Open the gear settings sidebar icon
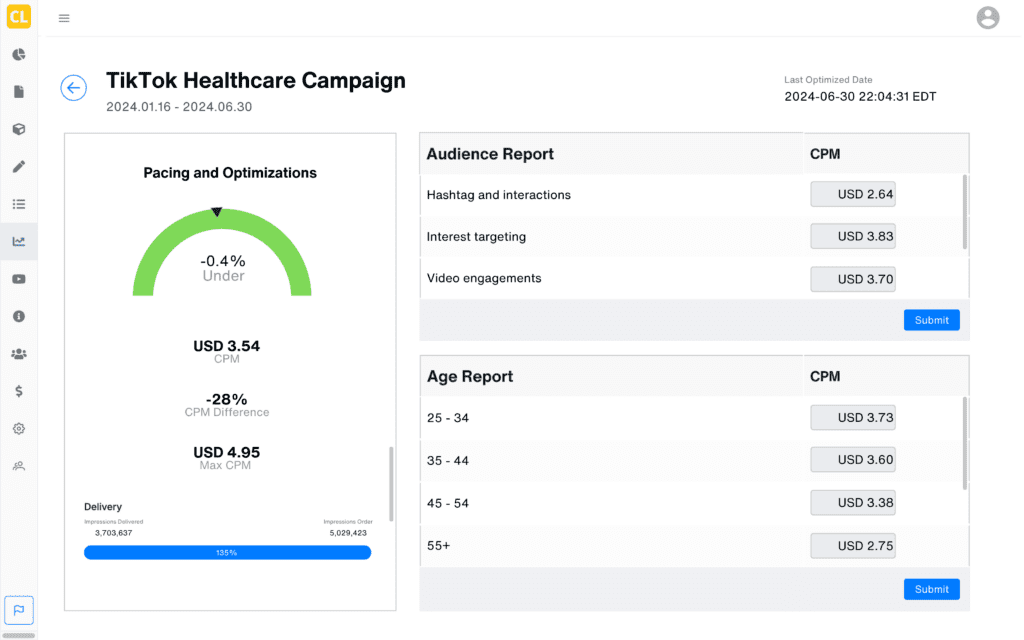The width and height of the screenshot is (1024, 640). pyautogui.click(x=19, y=429)
